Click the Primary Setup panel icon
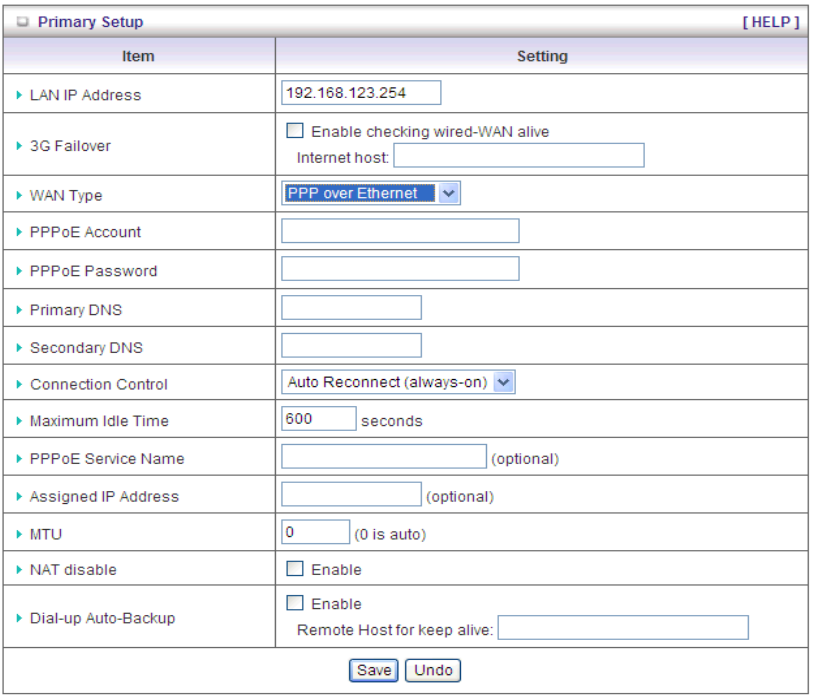Viewport: 813px width, 699px height. (x=23, y=22)
